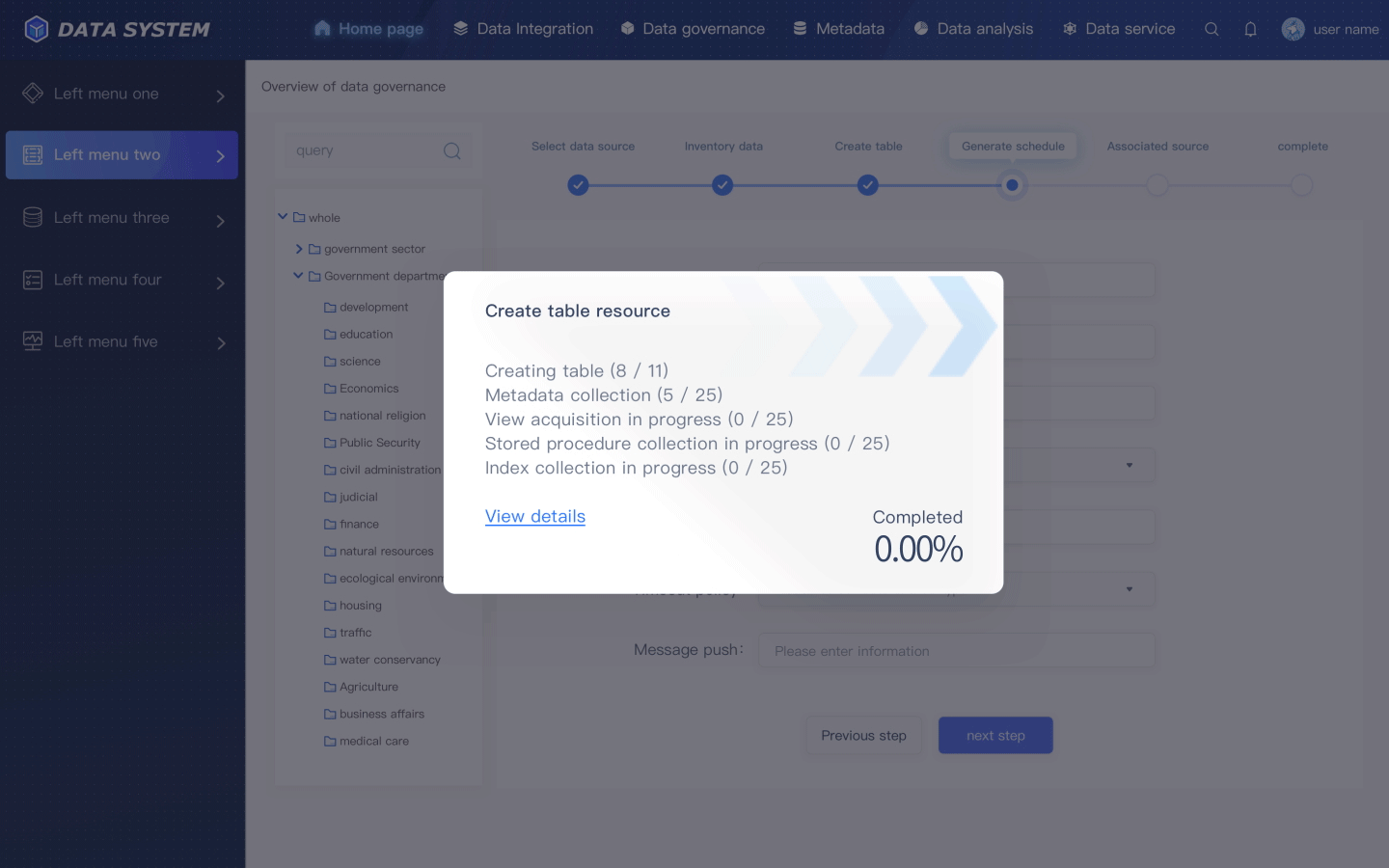Click the Select data source step checkmark
This screenshot has height=868, width=1389.
click(x=578, y=185)
